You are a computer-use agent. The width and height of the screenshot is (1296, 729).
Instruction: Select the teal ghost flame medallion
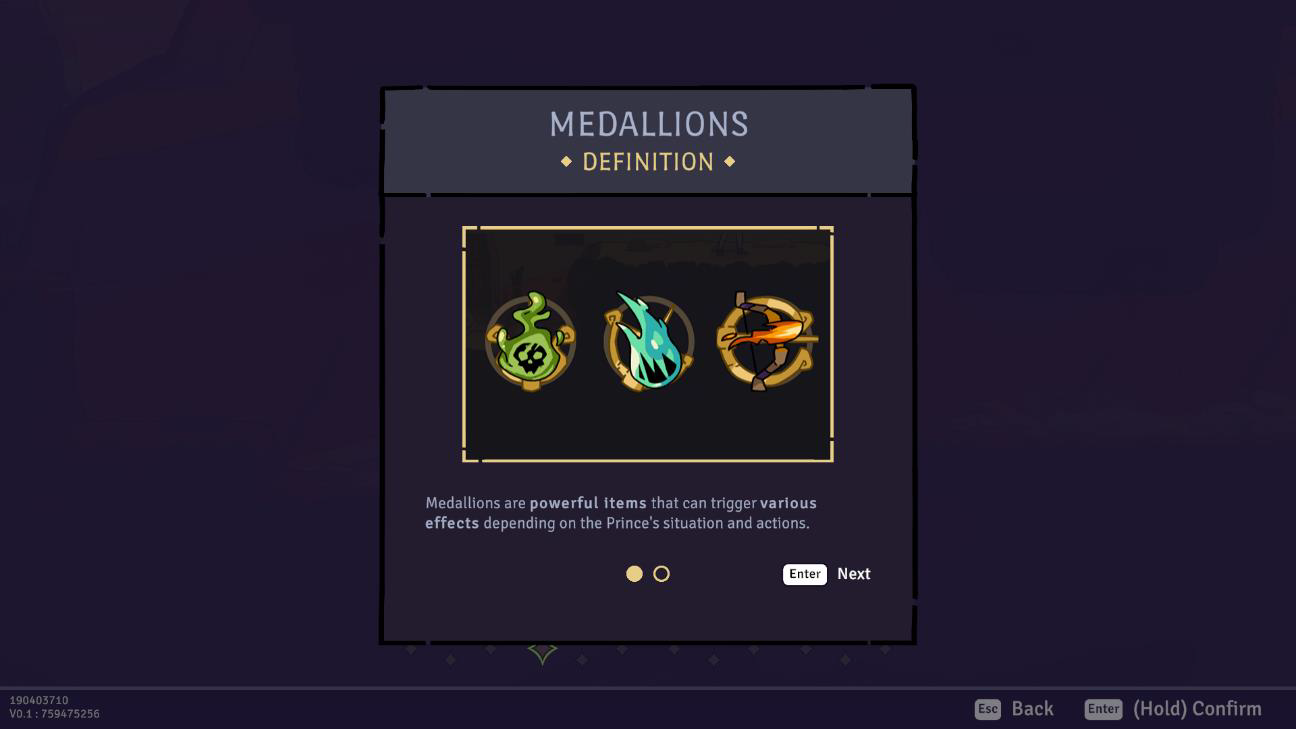(649, 341)
